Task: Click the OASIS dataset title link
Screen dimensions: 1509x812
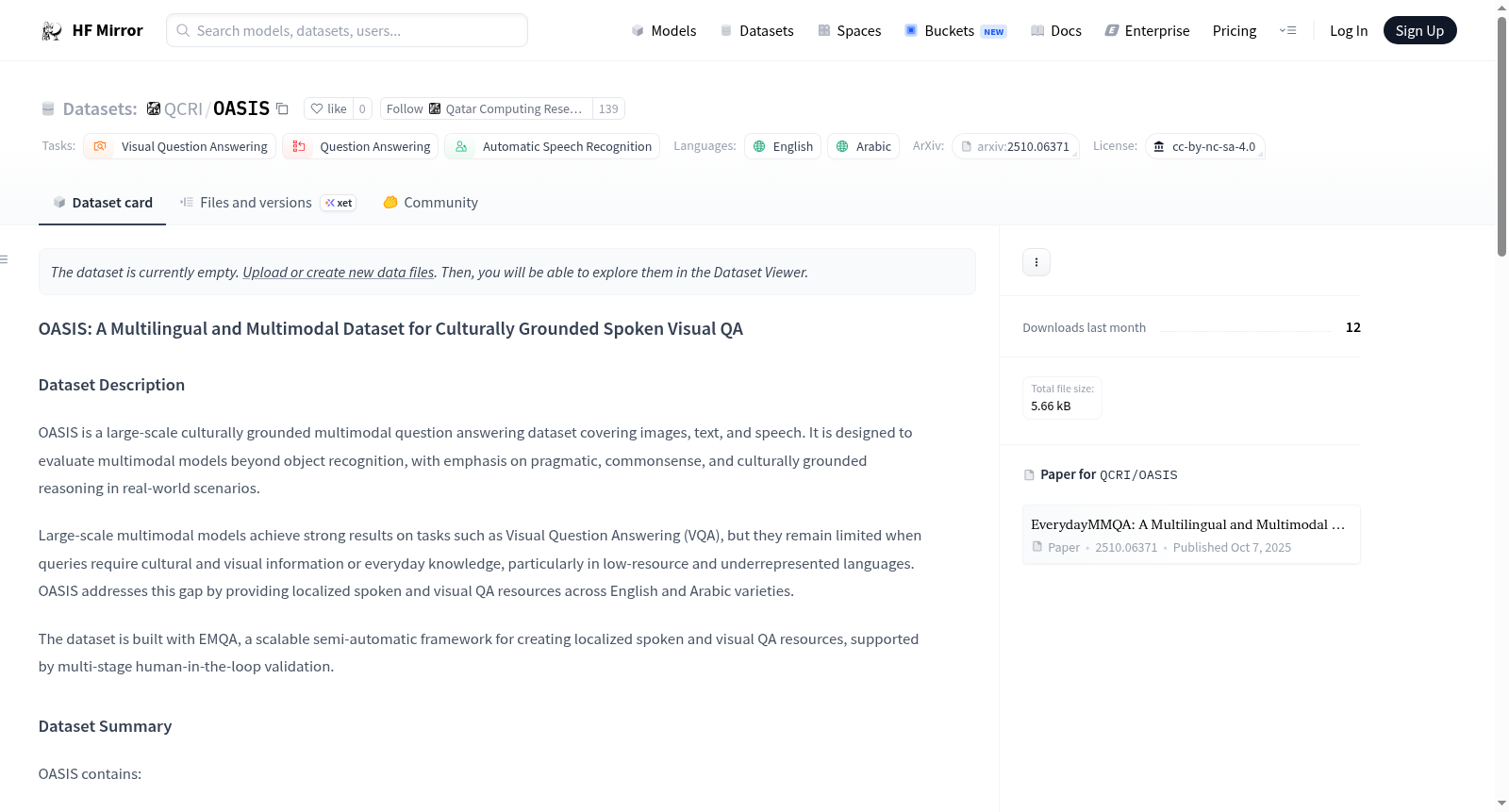Action: (241, 108)
